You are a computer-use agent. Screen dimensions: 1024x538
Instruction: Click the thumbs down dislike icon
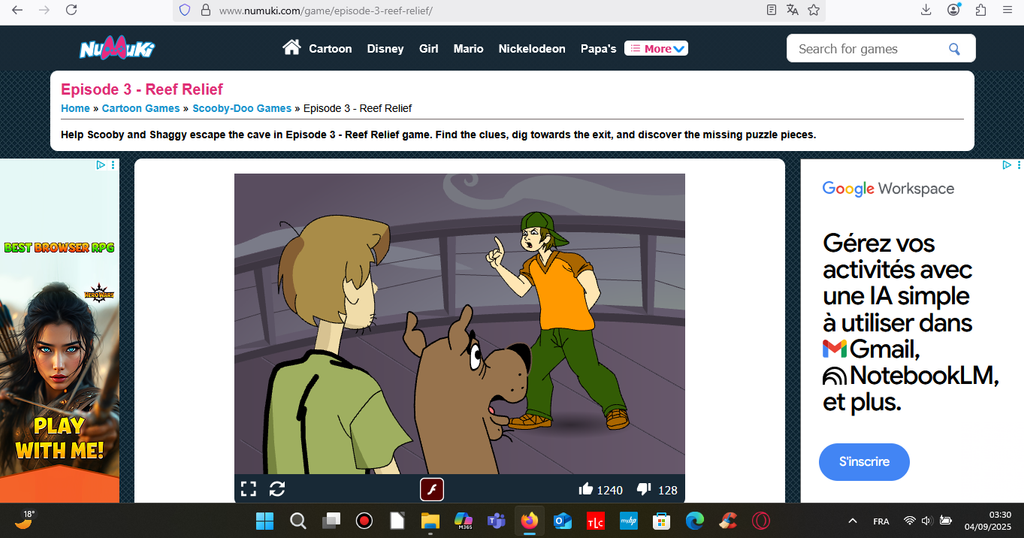click(x=645, y=489)
